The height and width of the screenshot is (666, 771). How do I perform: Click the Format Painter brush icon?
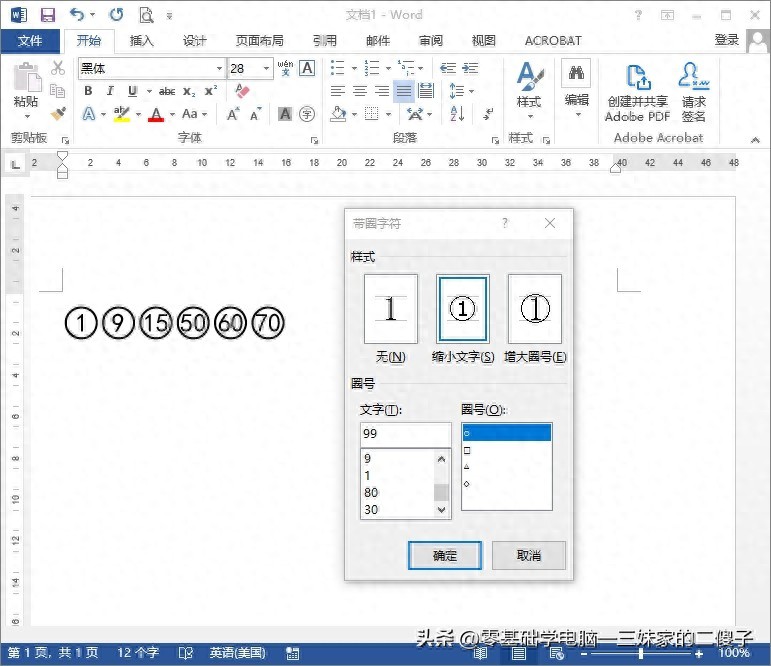click(x=58, y=115)
